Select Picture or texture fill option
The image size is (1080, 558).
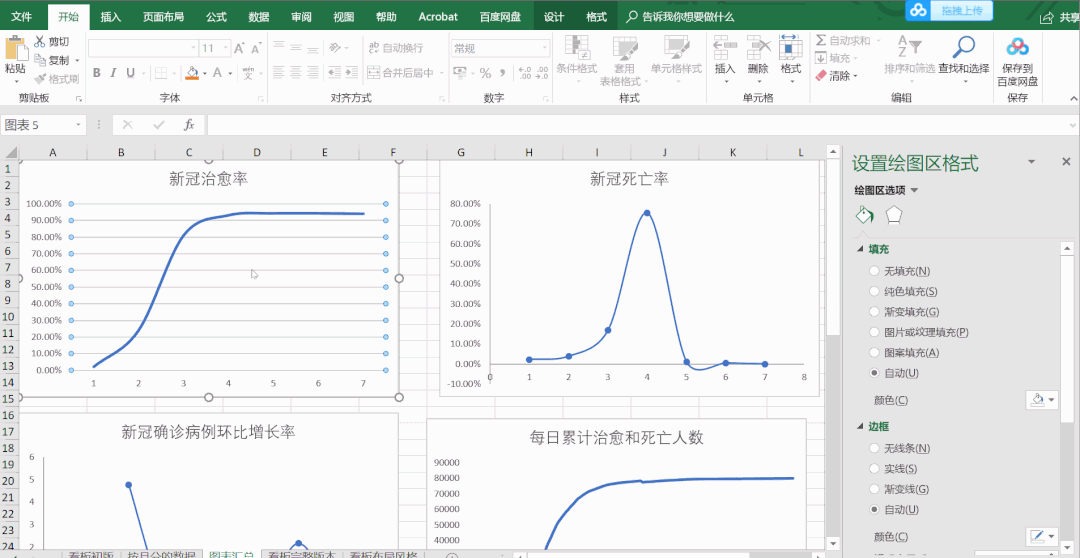click(x=874, y=332)
